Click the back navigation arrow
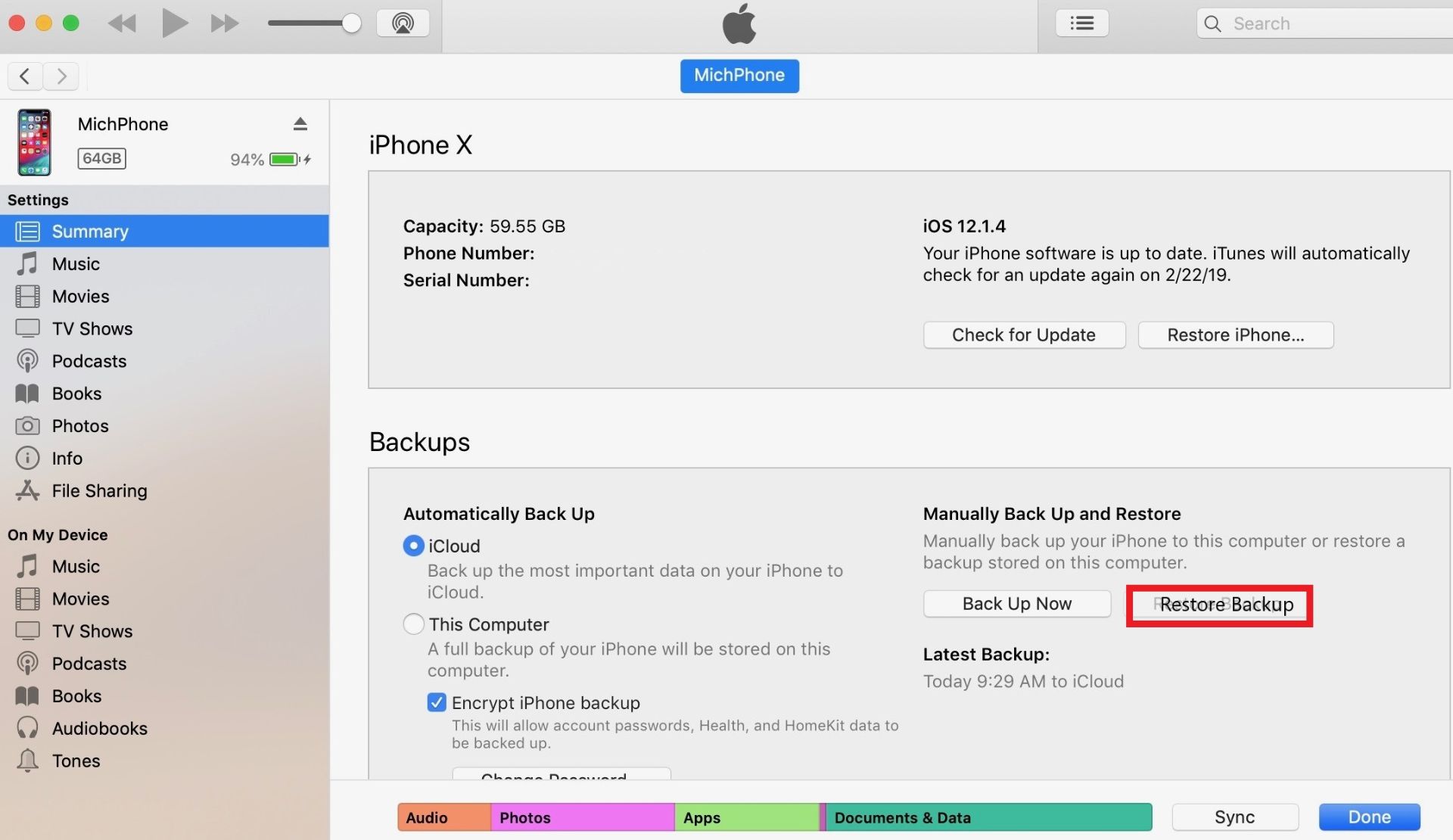 coord(25,75)
